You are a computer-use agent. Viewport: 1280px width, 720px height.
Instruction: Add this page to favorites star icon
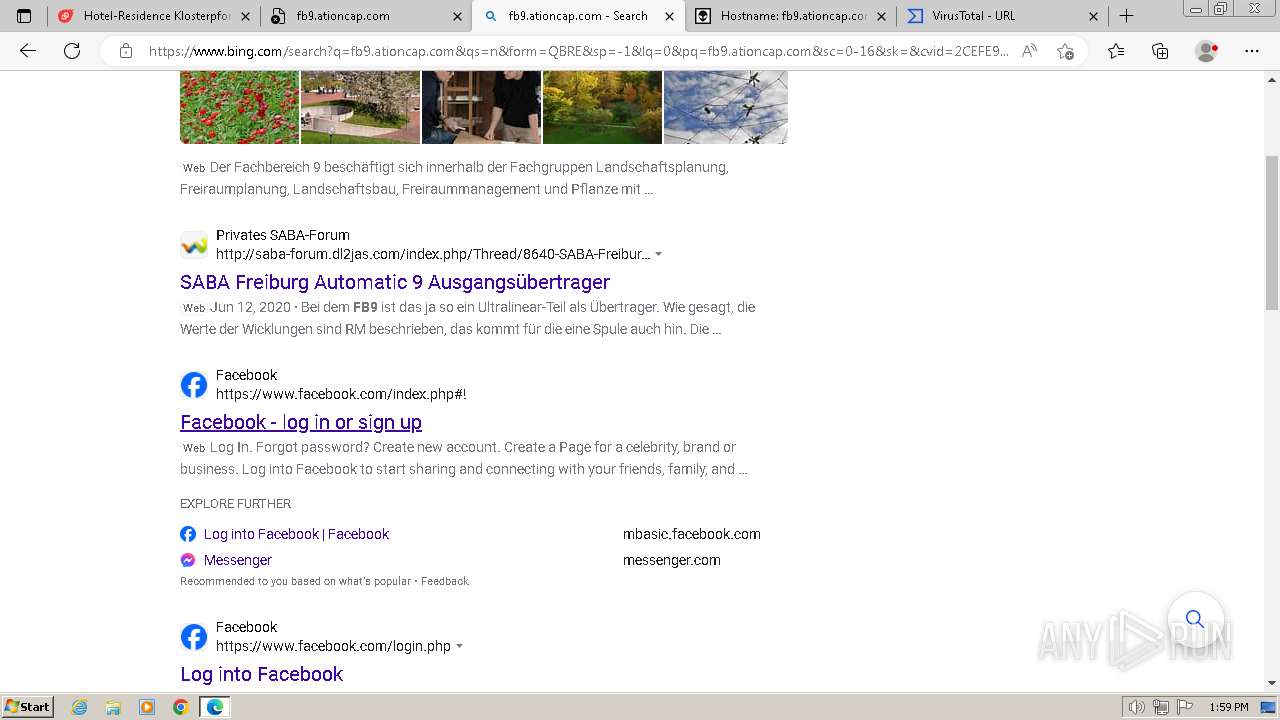(1065, 51)
